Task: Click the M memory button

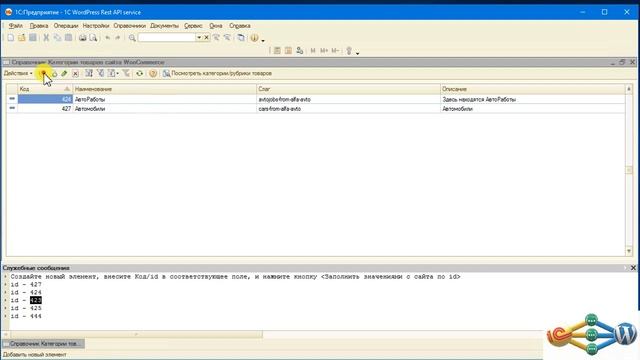Action: point(313,51)
